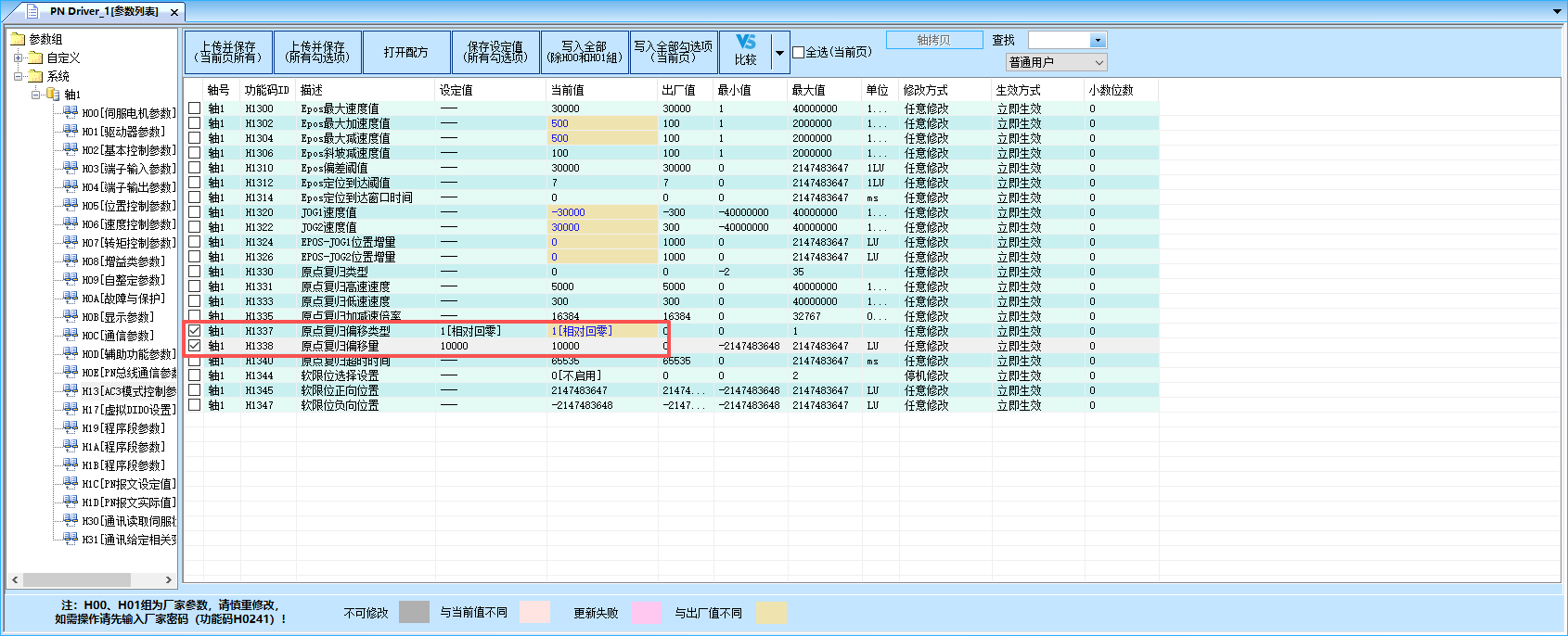The image size is (1568, 636).
Task: Open the H1C PN telegram setpoint group icon
Action: (x=71, y=483)
